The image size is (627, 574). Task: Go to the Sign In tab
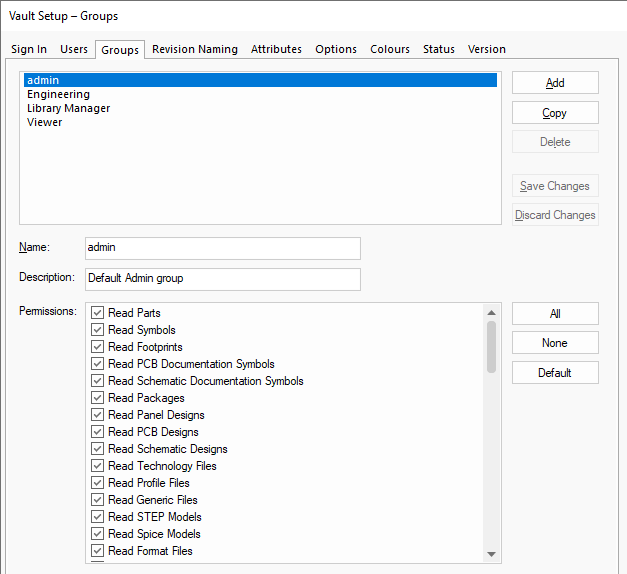pyautogui.click(x=29, y=49)
